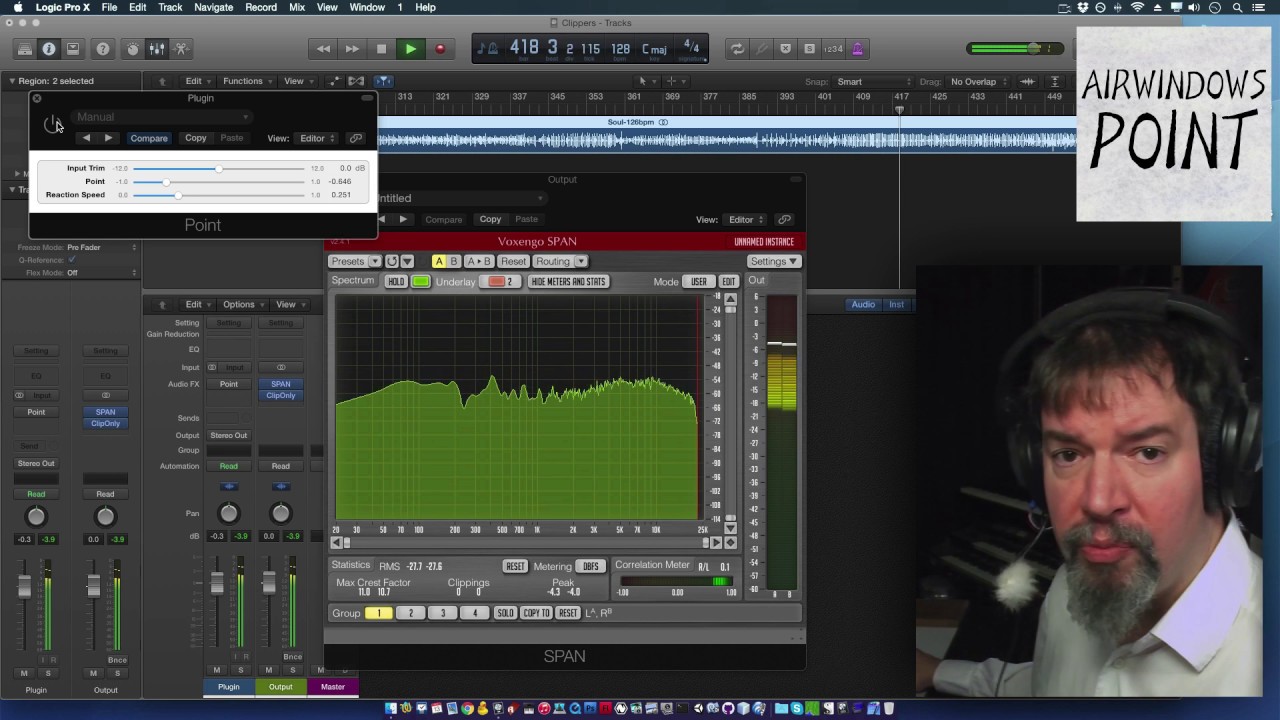Select state B in SPAN
This screenshot has height=720, width=1280.
coord(454,261)
